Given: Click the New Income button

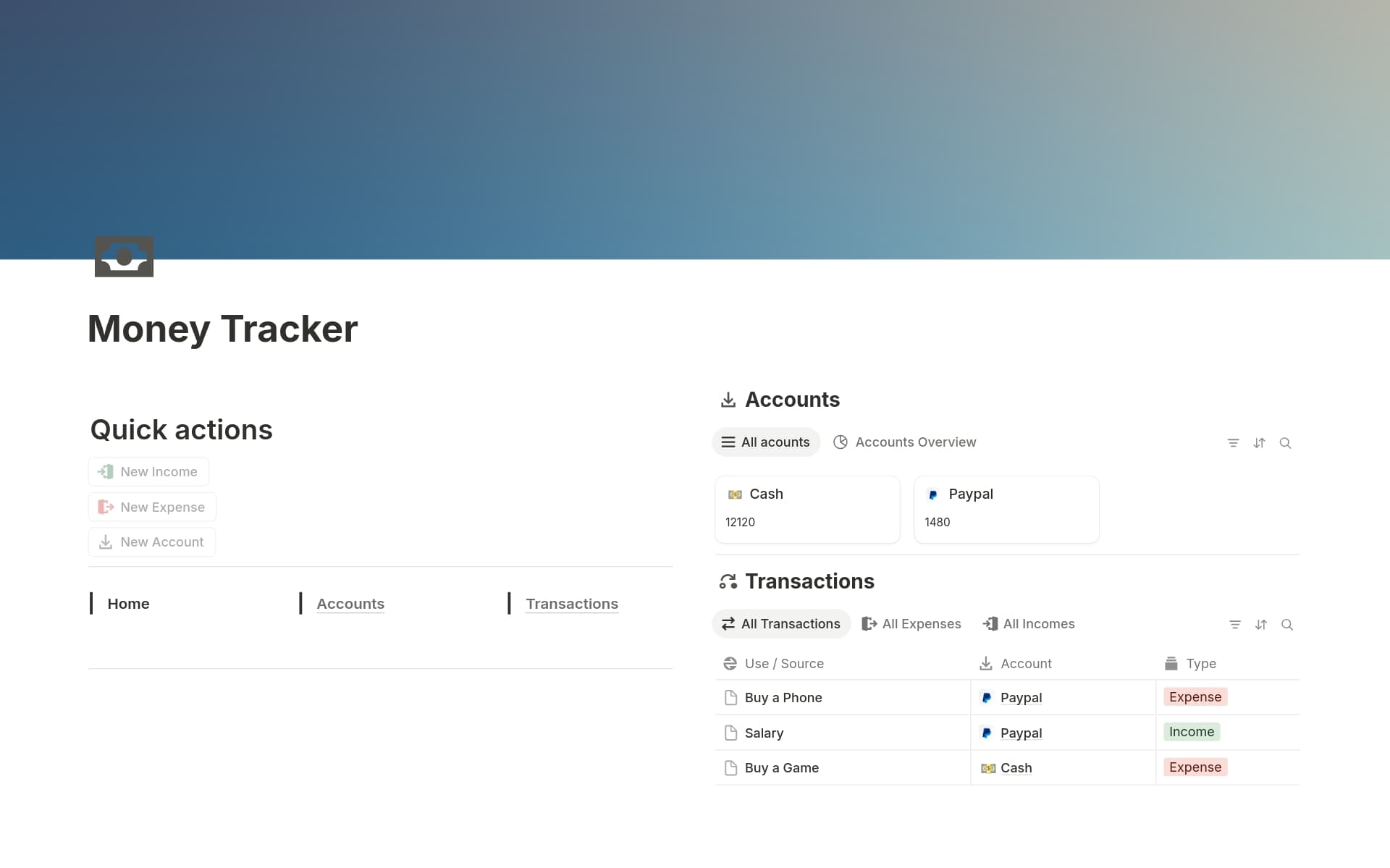Looking at the screenshot, I should tap(148, 471).
